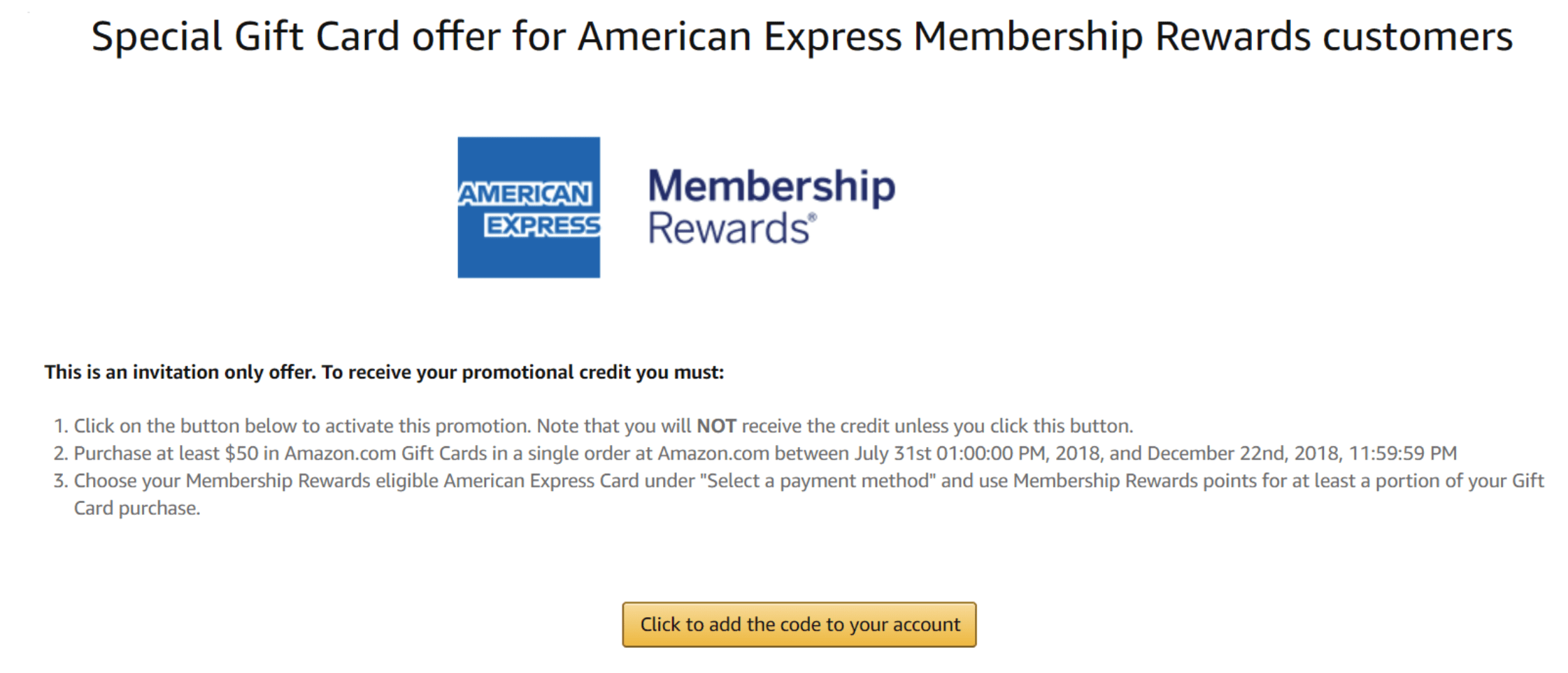The image size is (1568, 673).
Task: Click the blue American Express logo
Action: [x=529, y=207]
